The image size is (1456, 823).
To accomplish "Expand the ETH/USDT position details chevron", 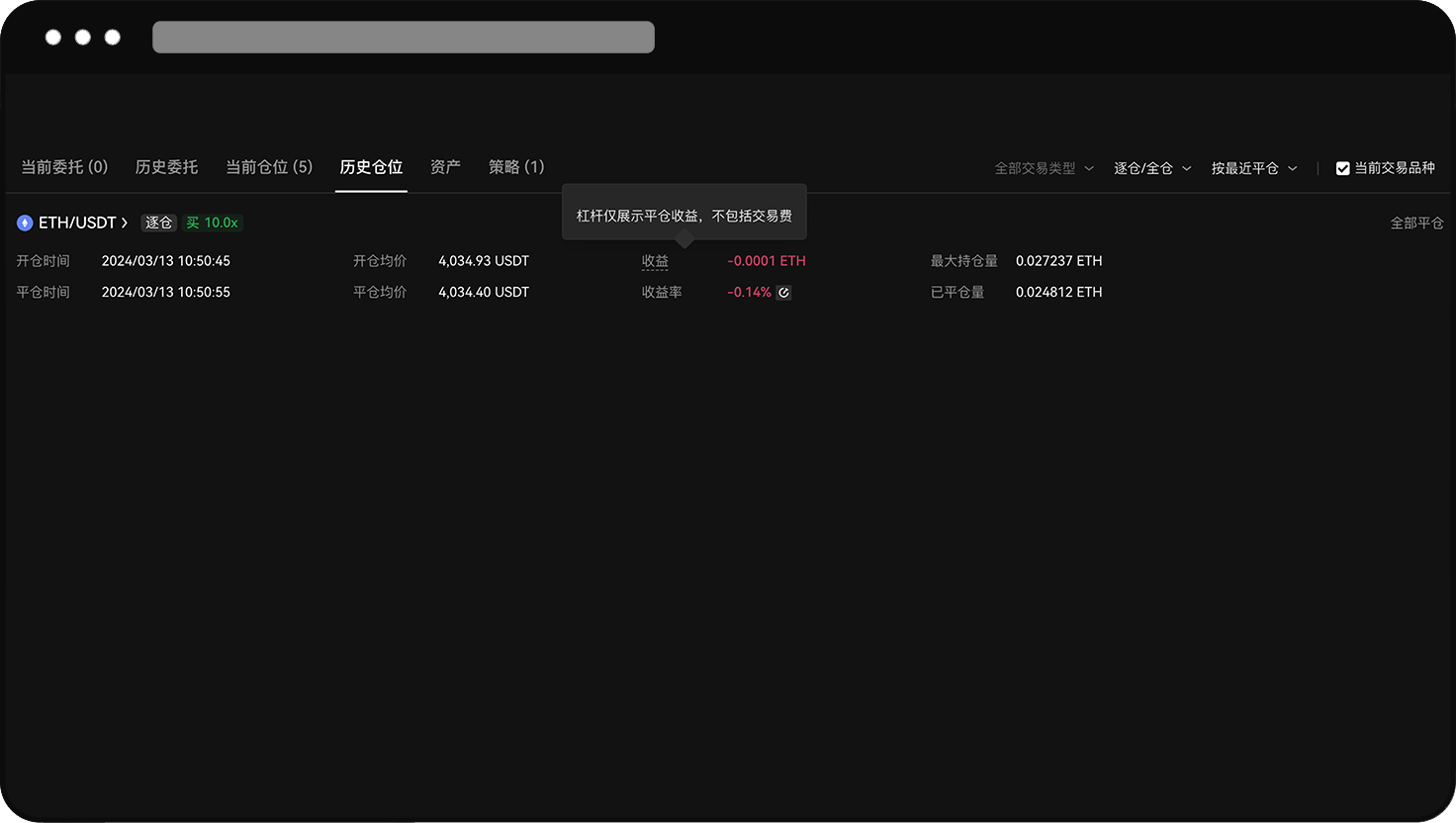I will pos(124,223).
